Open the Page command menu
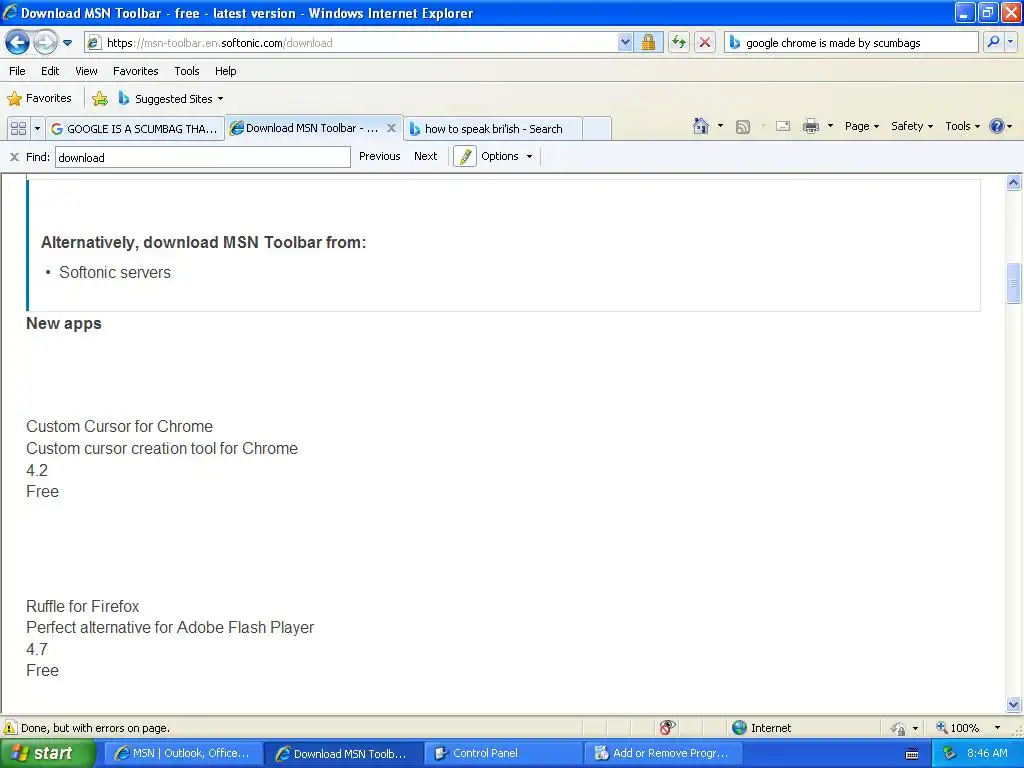Viewport: 1024px width, 768px height. tap(861, 126)
